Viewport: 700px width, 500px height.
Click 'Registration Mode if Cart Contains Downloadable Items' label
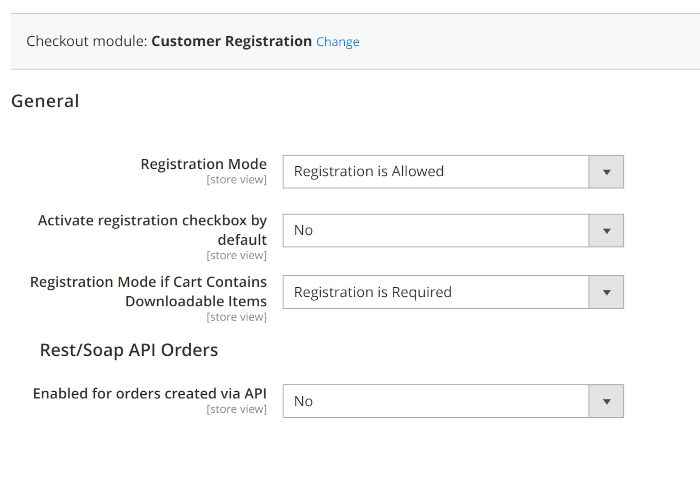148,291
